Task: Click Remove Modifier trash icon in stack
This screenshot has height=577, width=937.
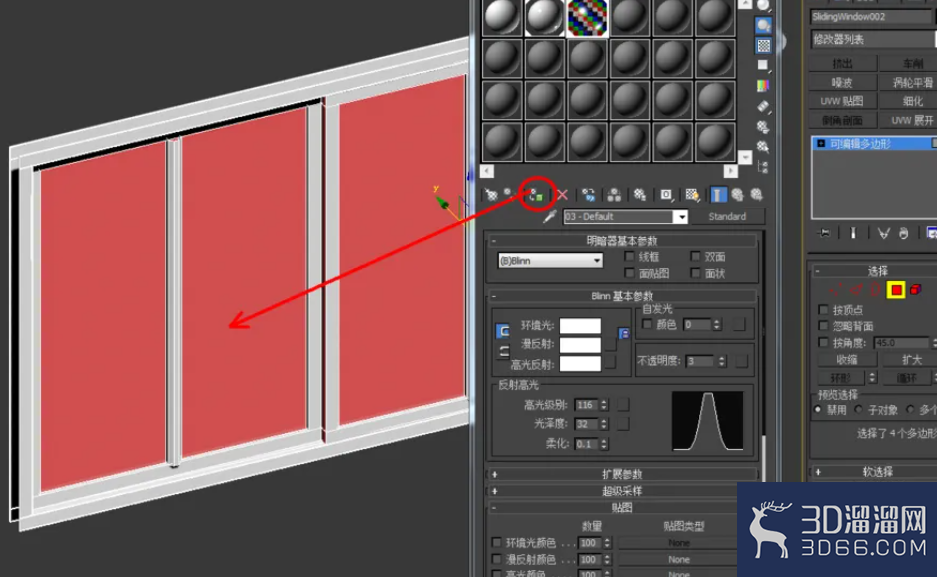Action: point(904,233)
